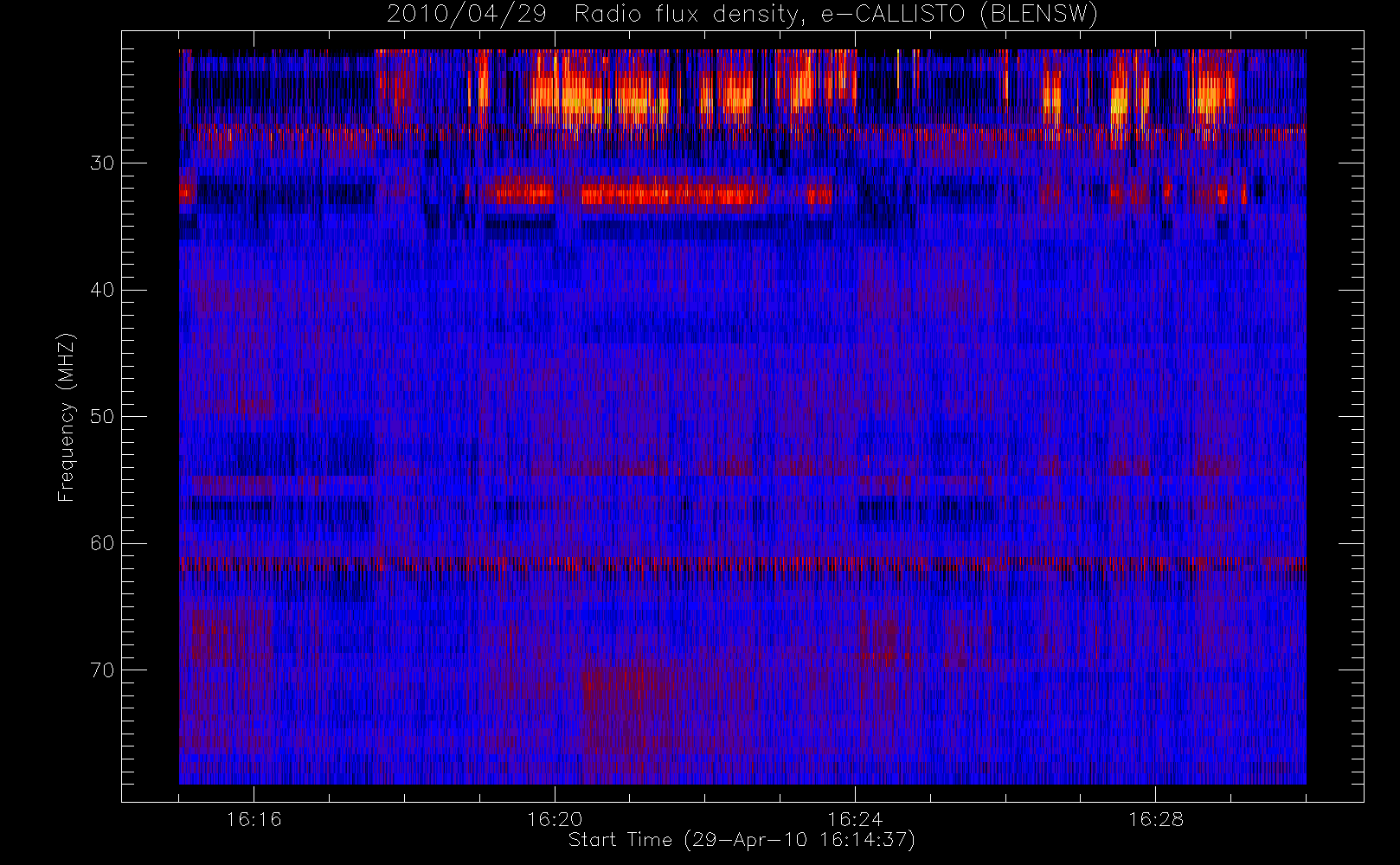
Task: Click the '40' frequency tick label
Action: click(x=102, y=290)
